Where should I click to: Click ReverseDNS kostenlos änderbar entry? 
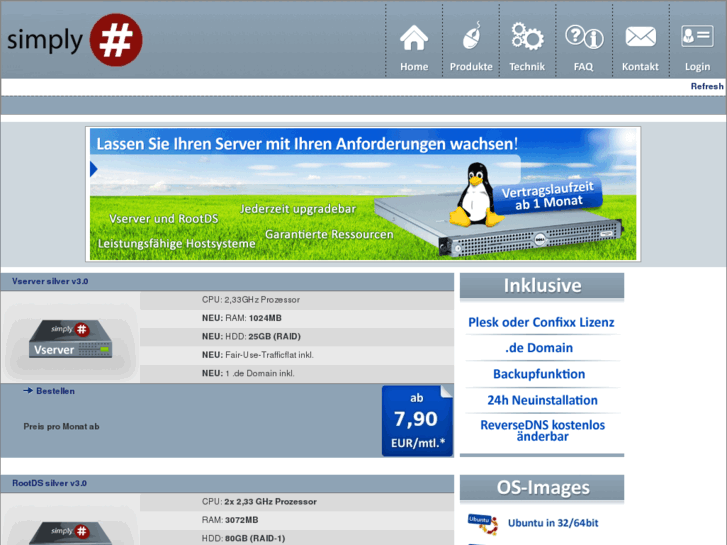[542, 431]
